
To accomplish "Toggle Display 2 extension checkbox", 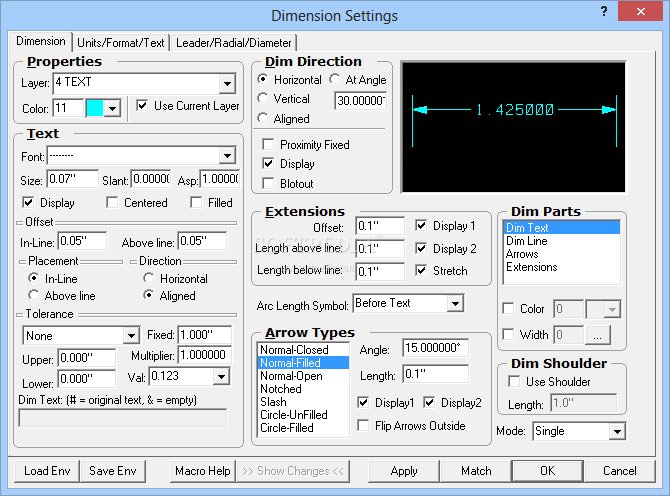I will (x=421, y=248).
